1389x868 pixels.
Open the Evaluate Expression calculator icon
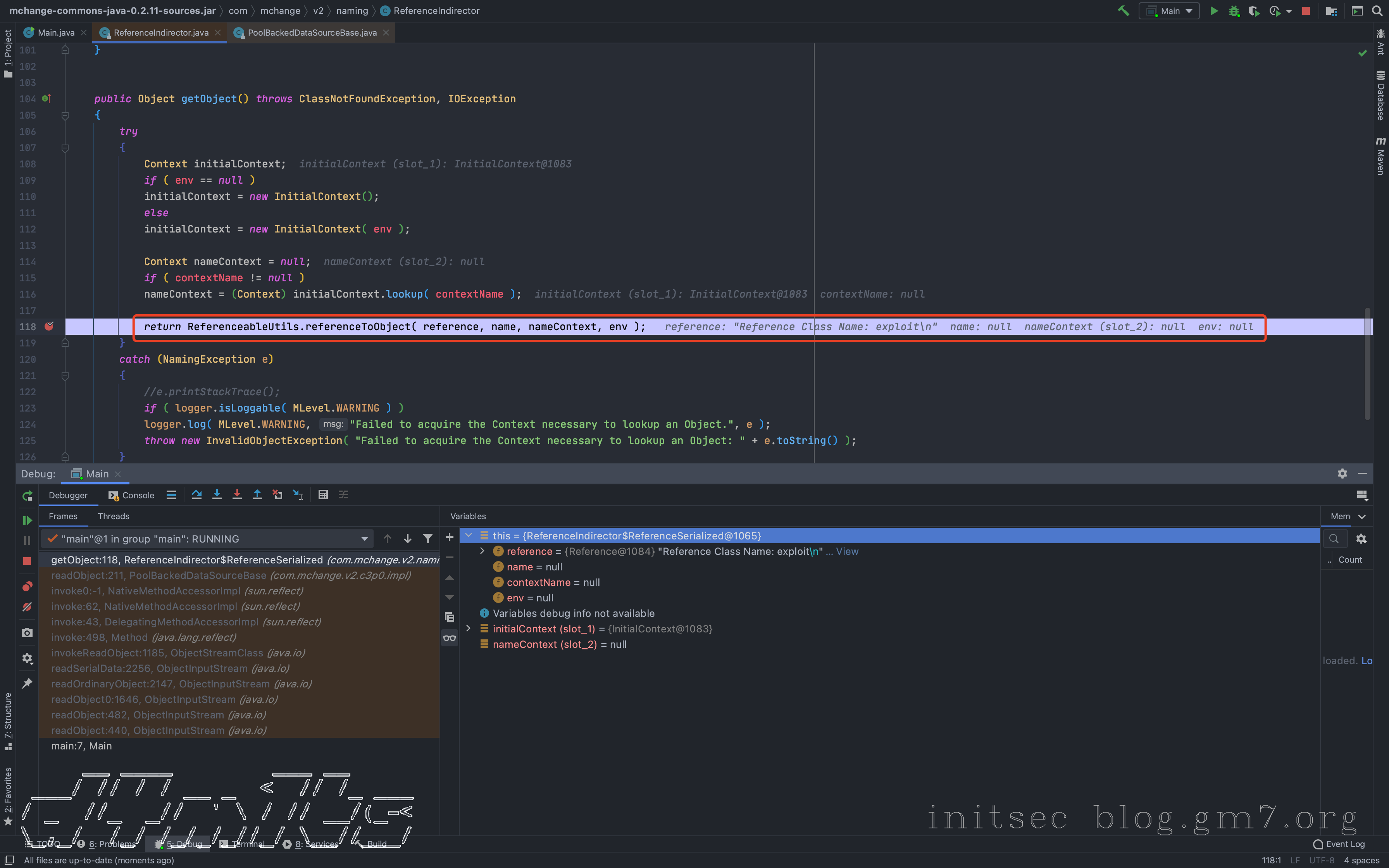[x=323, y=495]
